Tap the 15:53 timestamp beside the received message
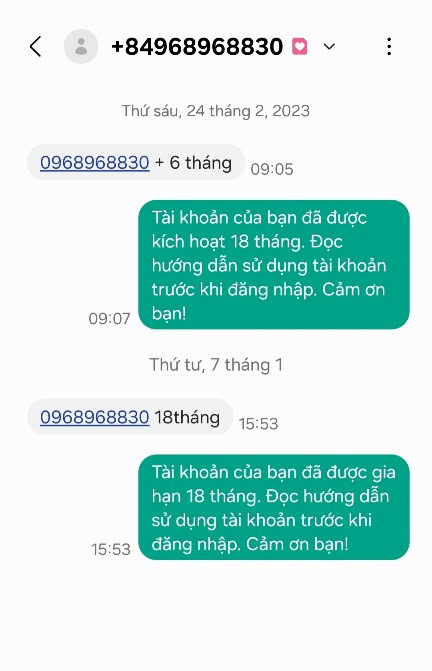Image resolution: width=432 pixels, height=671 pixels. coord(258,424)
